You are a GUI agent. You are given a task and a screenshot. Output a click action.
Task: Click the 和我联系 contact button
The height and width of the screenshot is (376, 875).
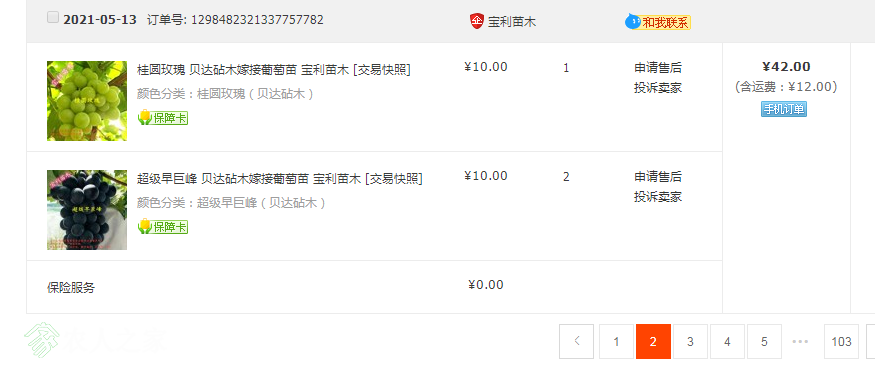[666, 22]
